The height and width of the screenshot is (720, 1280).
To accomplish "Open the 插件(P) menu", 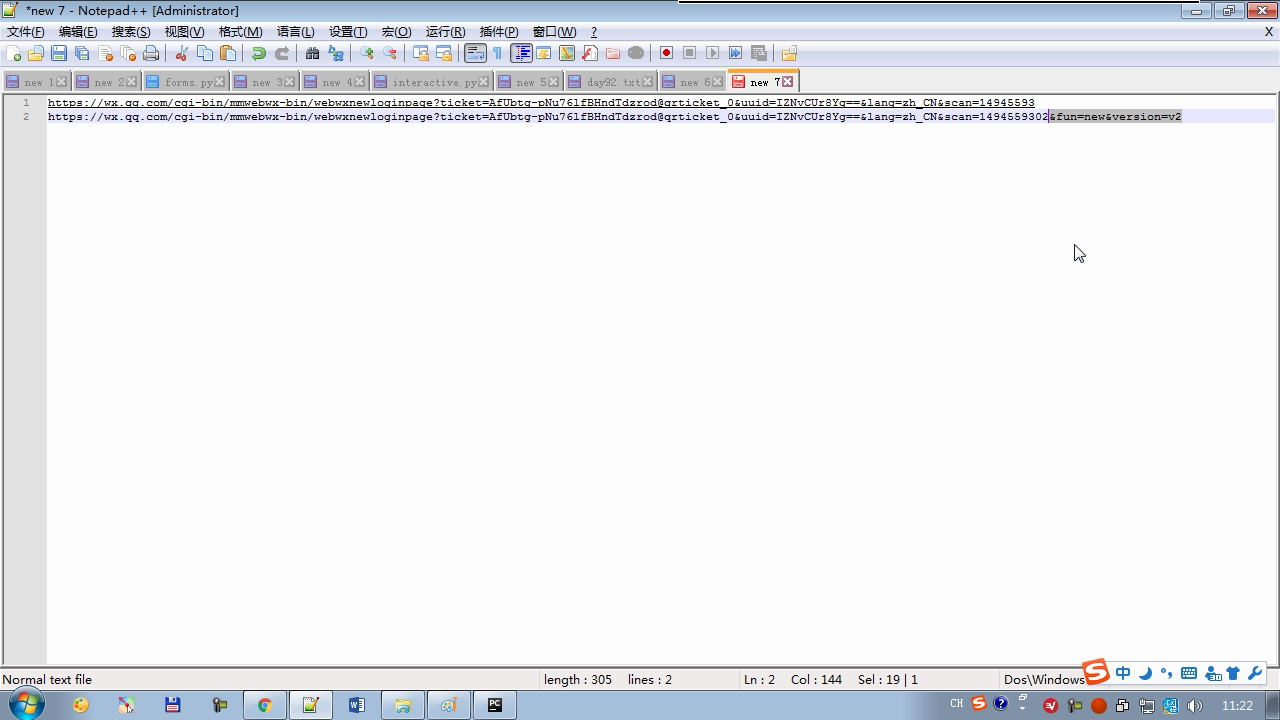I will coord(499,32).
